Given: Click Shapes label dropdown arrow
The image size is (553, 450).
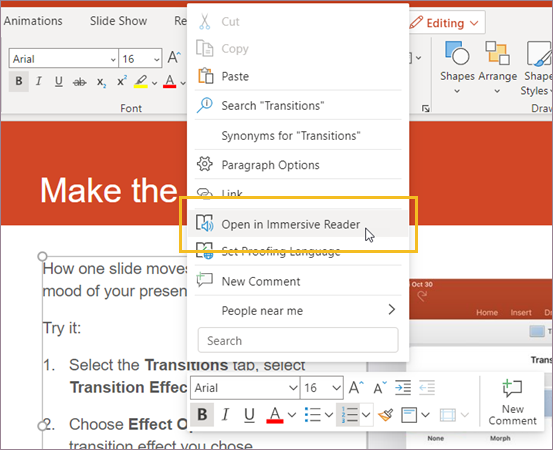Looking at the screenshot, I should click(457, 91).
